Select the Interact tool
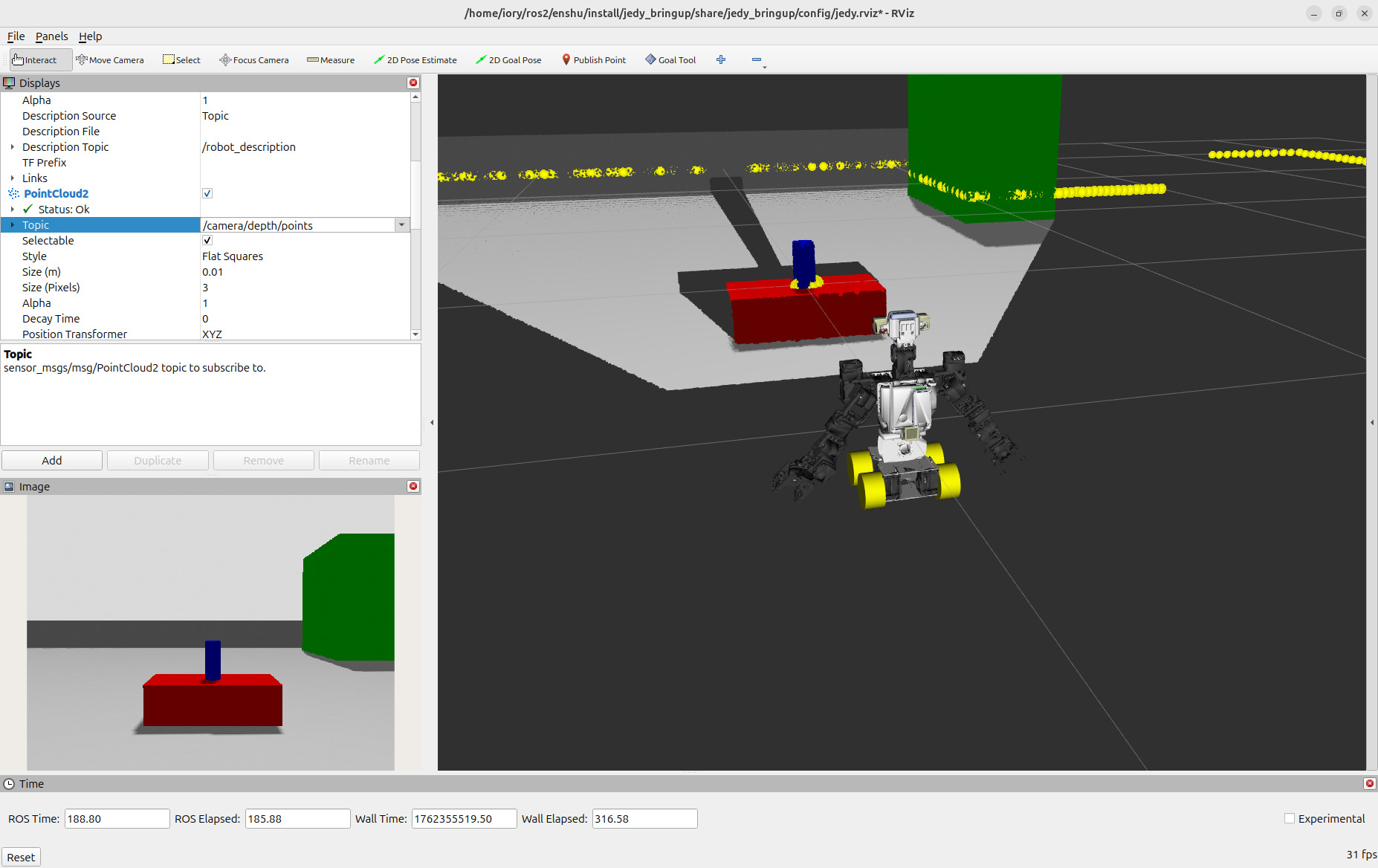Viewport: 1378px width, 868px height. tap(35, 60)
